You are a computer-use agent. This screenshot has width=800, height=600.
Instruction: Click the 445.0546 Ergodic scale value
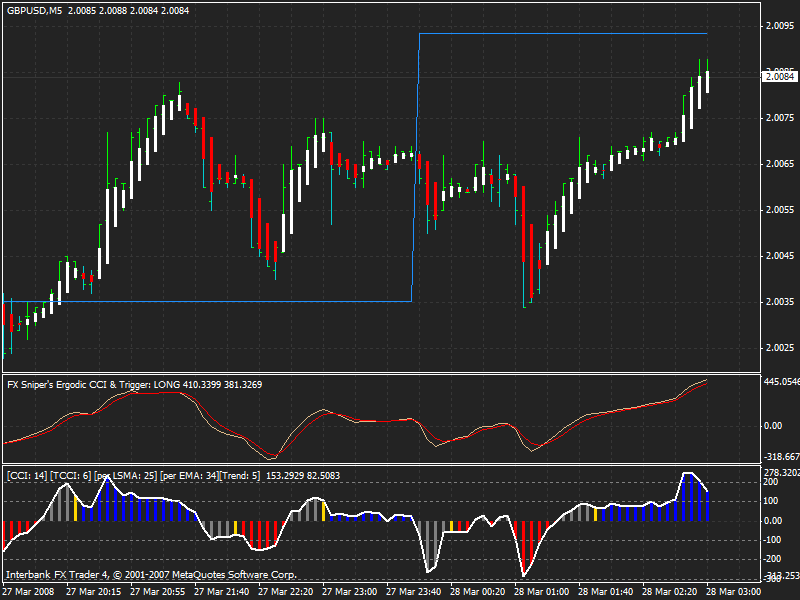pyautogui.click(x=781, y=382)
